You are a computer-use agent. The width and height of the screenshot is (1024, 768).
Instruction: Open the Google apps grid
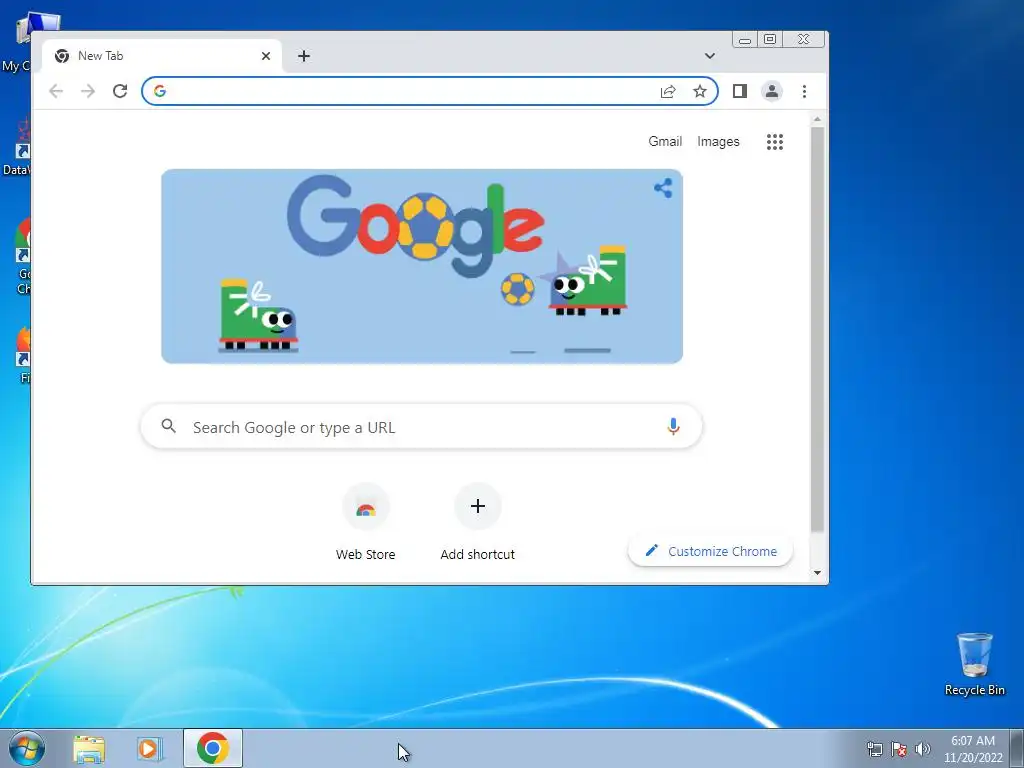[x=775, y=142]
